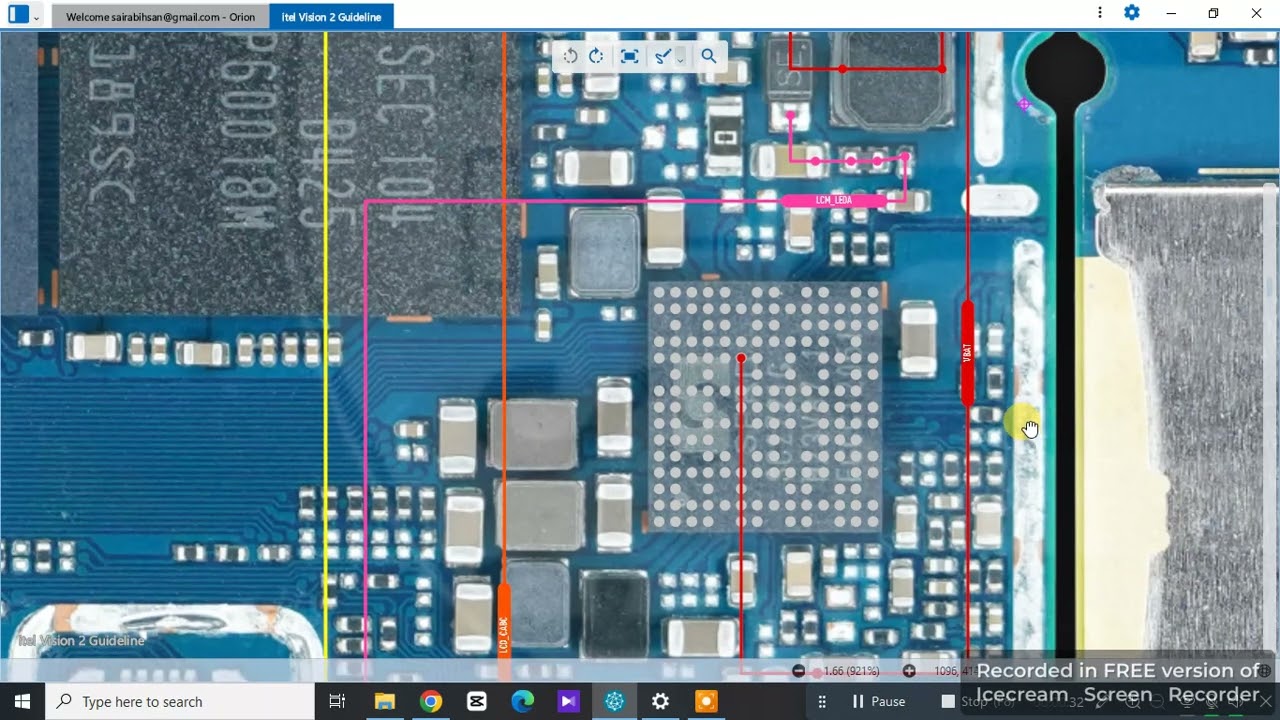Viewport: 1280px width, 720px height.
Task: Select the freehand draw tool
Action: click(x=661, y=56)
